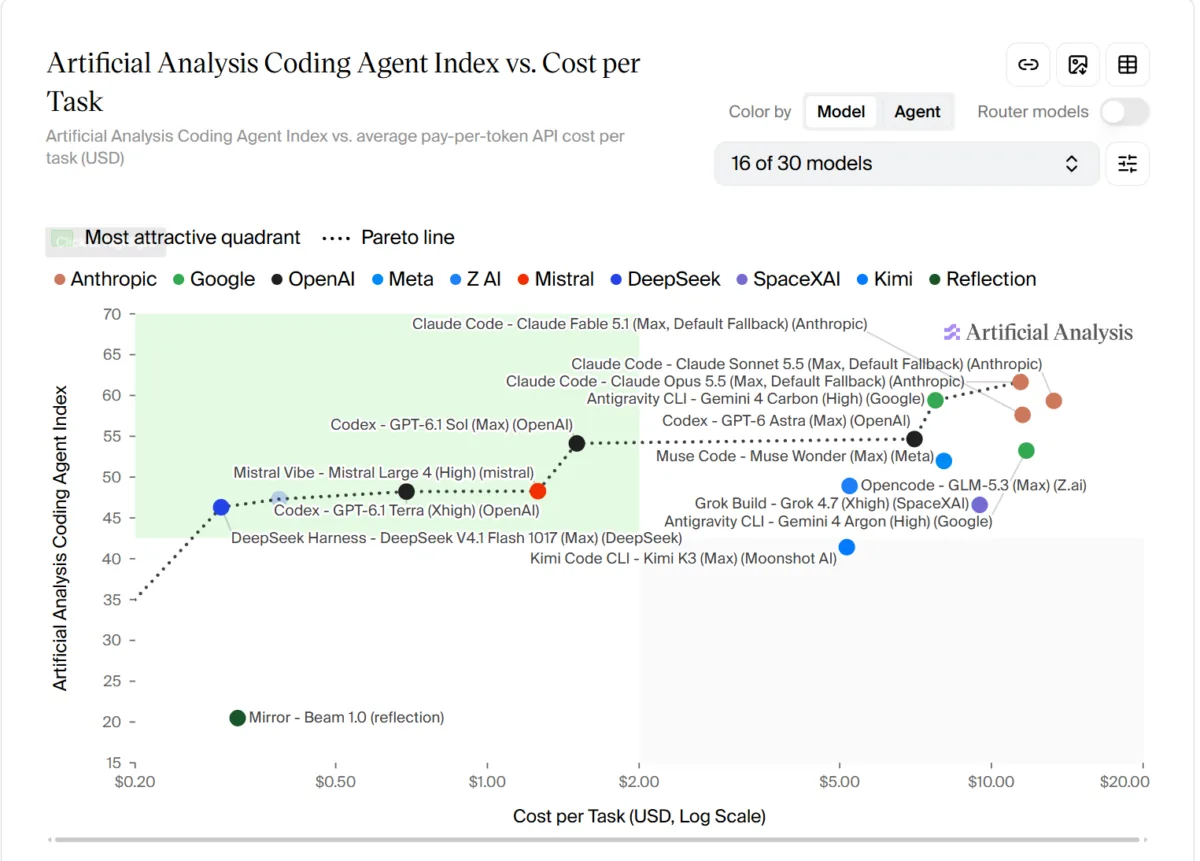Click the Grok 4.7 purple data point
Image resolution: width=1200 pixels, height=861 pixels.
[979, 505]
